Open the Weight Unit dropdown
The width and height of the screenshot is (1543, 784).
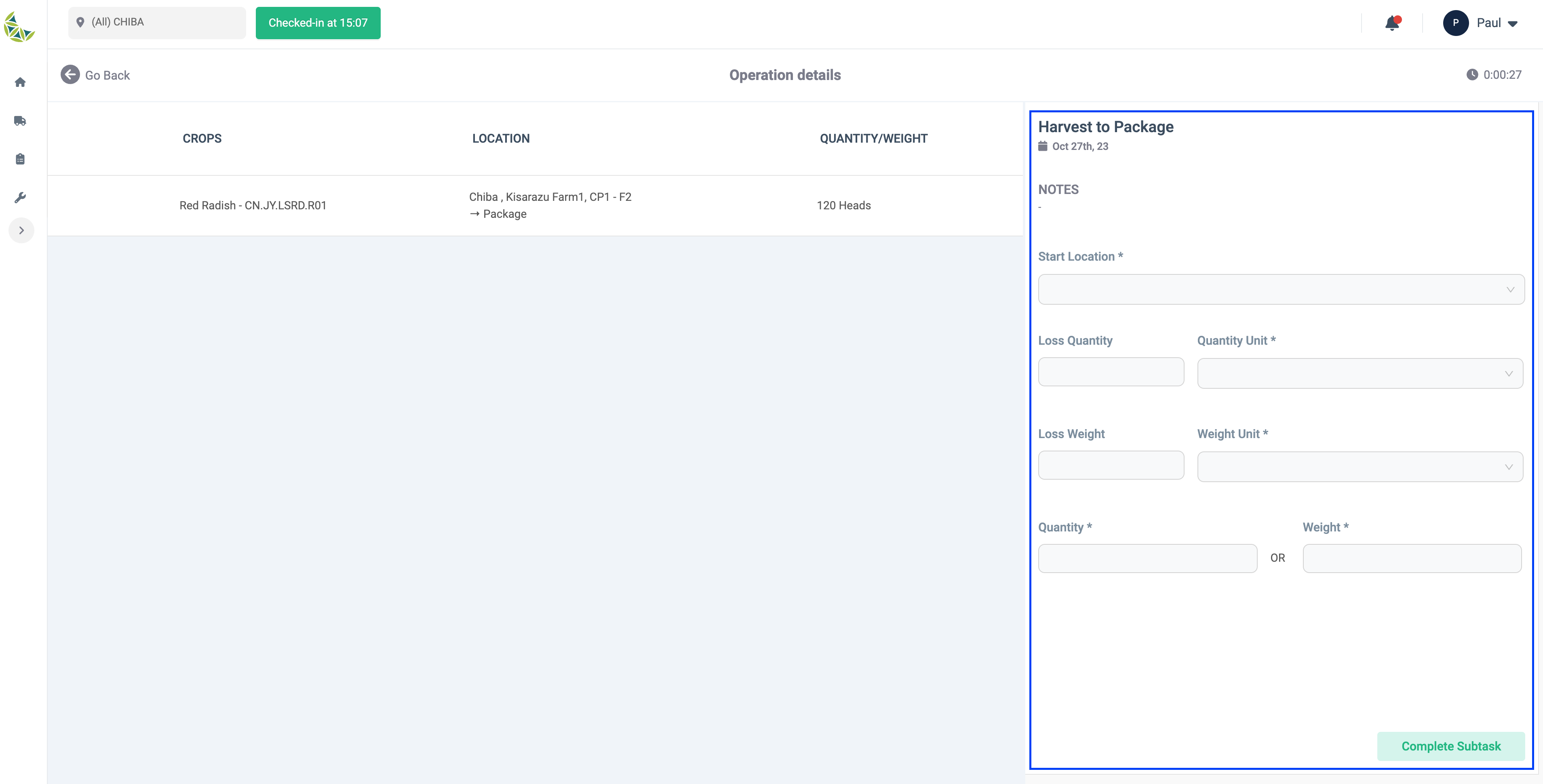click(x=1360, y=467)
